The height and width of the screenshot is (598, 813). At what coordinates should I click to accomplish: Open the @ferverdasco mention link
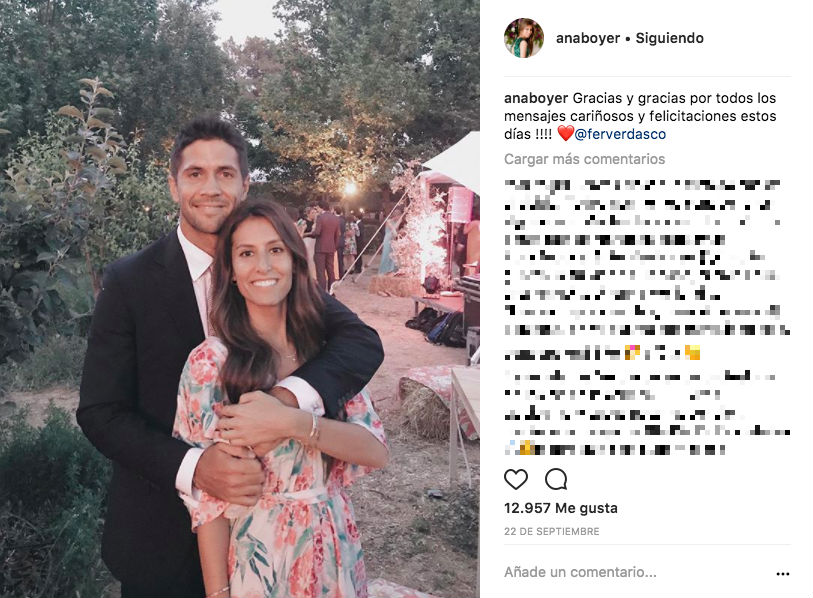pyautogui.click(x=620, y=134)
